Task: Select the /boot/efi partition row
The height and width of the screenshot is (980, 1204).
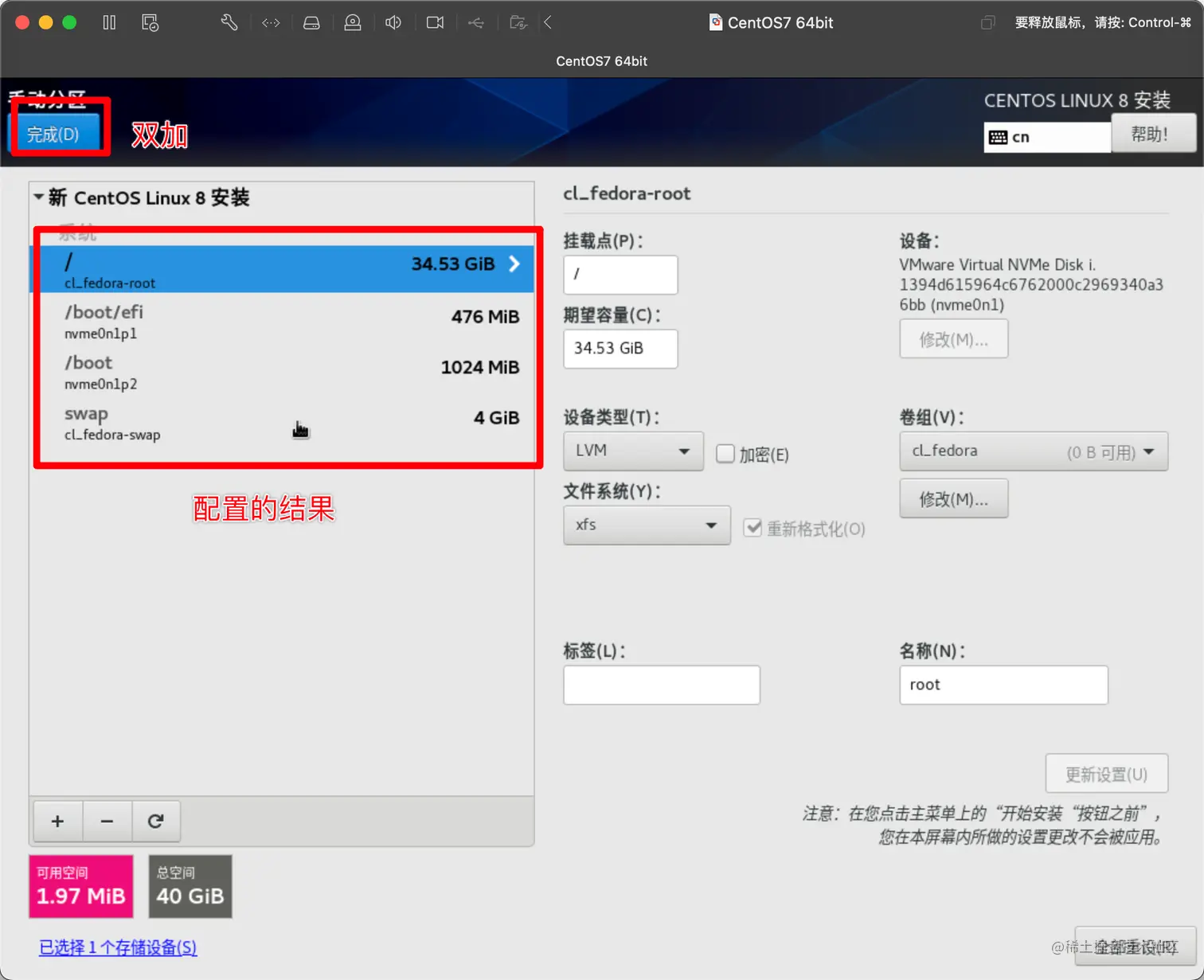Action: tap(282, 320)
